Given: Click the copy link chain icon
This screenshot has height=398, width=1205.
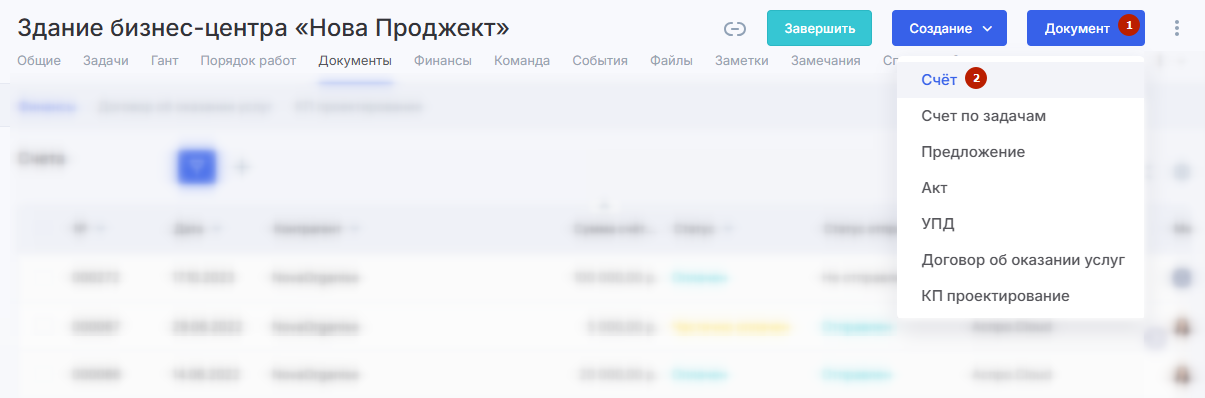Looking at the screenshot, I should tap(735, 28).
